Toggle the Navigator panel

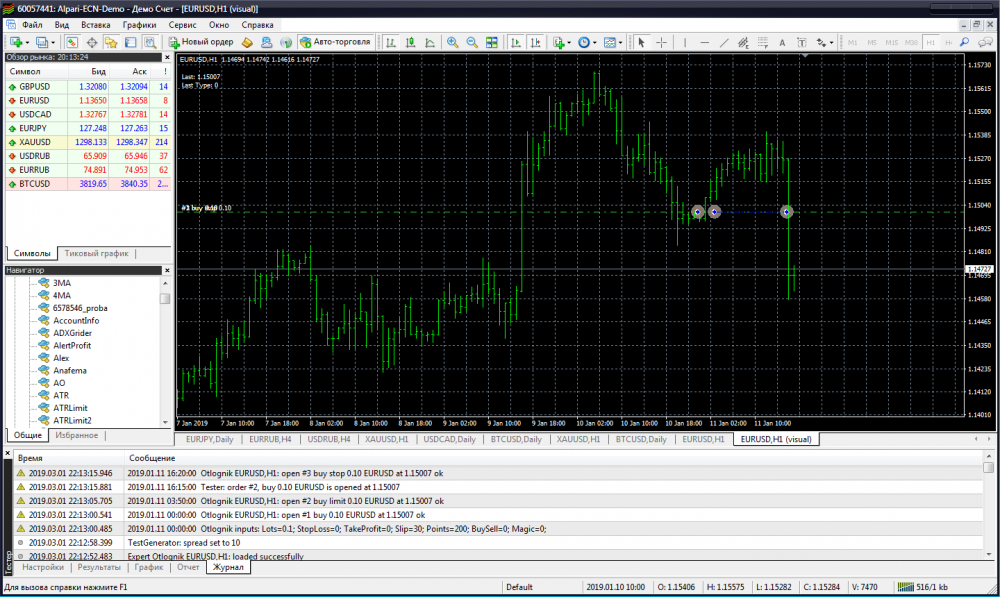111,42
